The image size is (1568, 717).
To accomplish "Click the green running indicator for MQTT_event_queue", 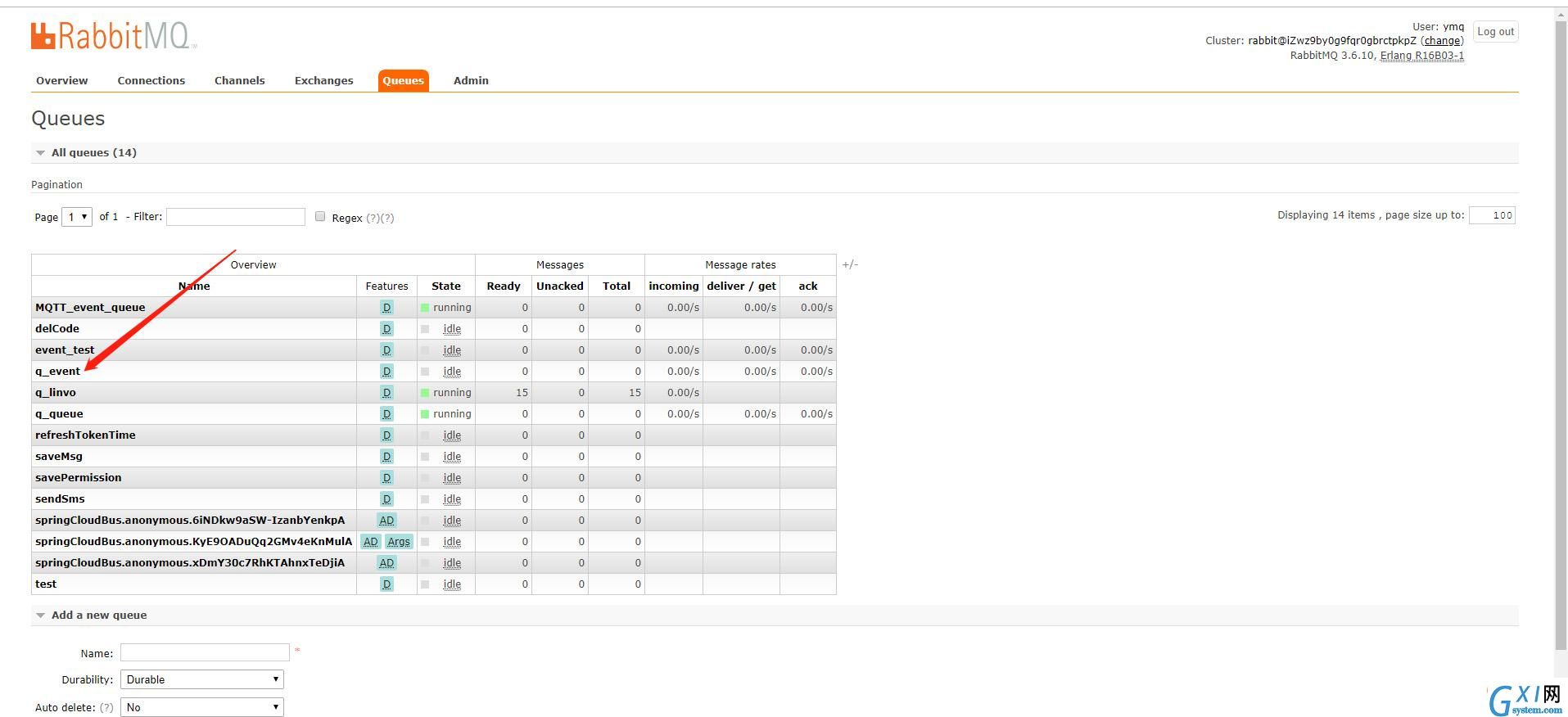I will tap(425, 308).
